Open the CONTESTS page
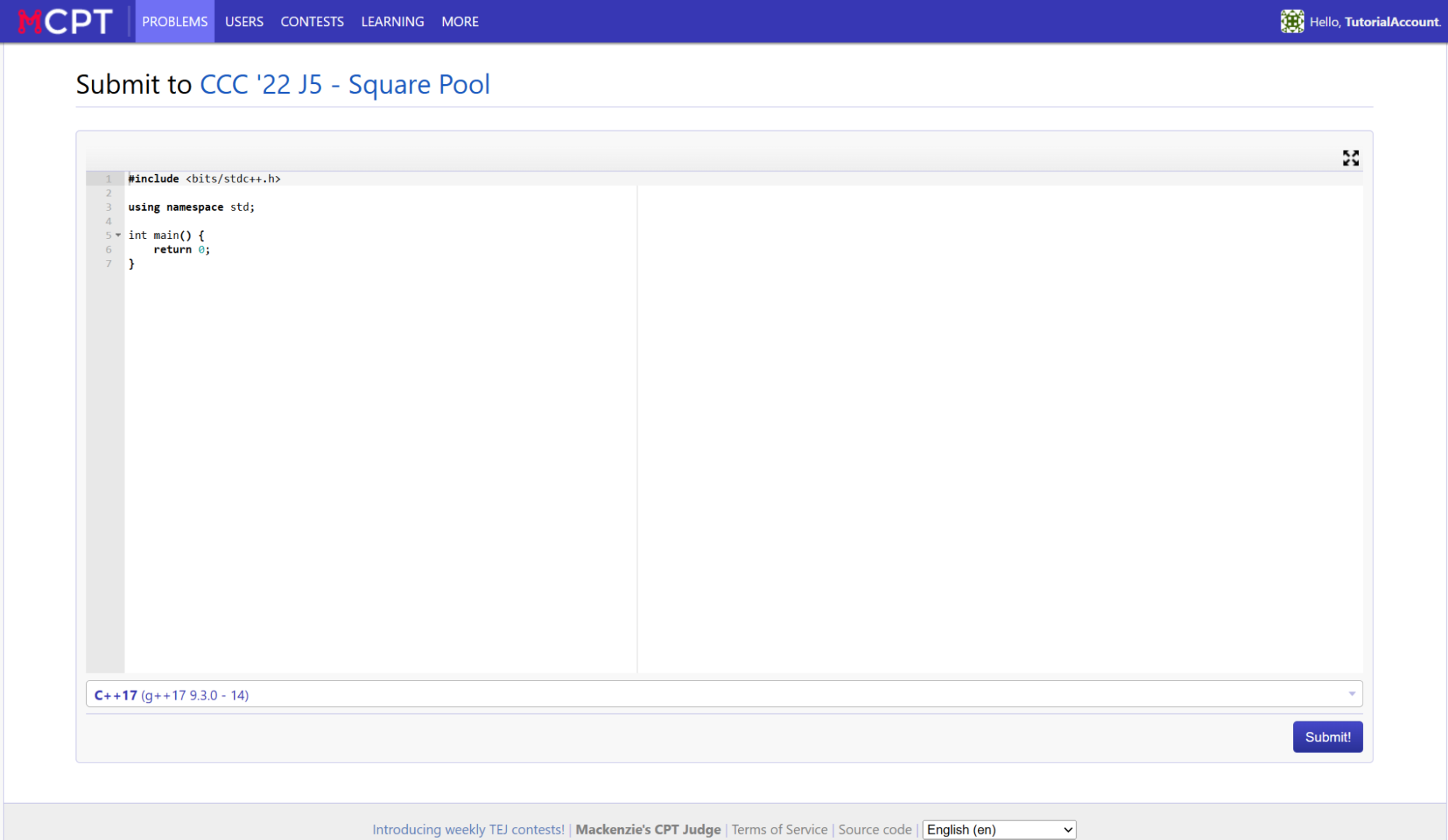Screen dimensions: 1448x840 [311, 21]
